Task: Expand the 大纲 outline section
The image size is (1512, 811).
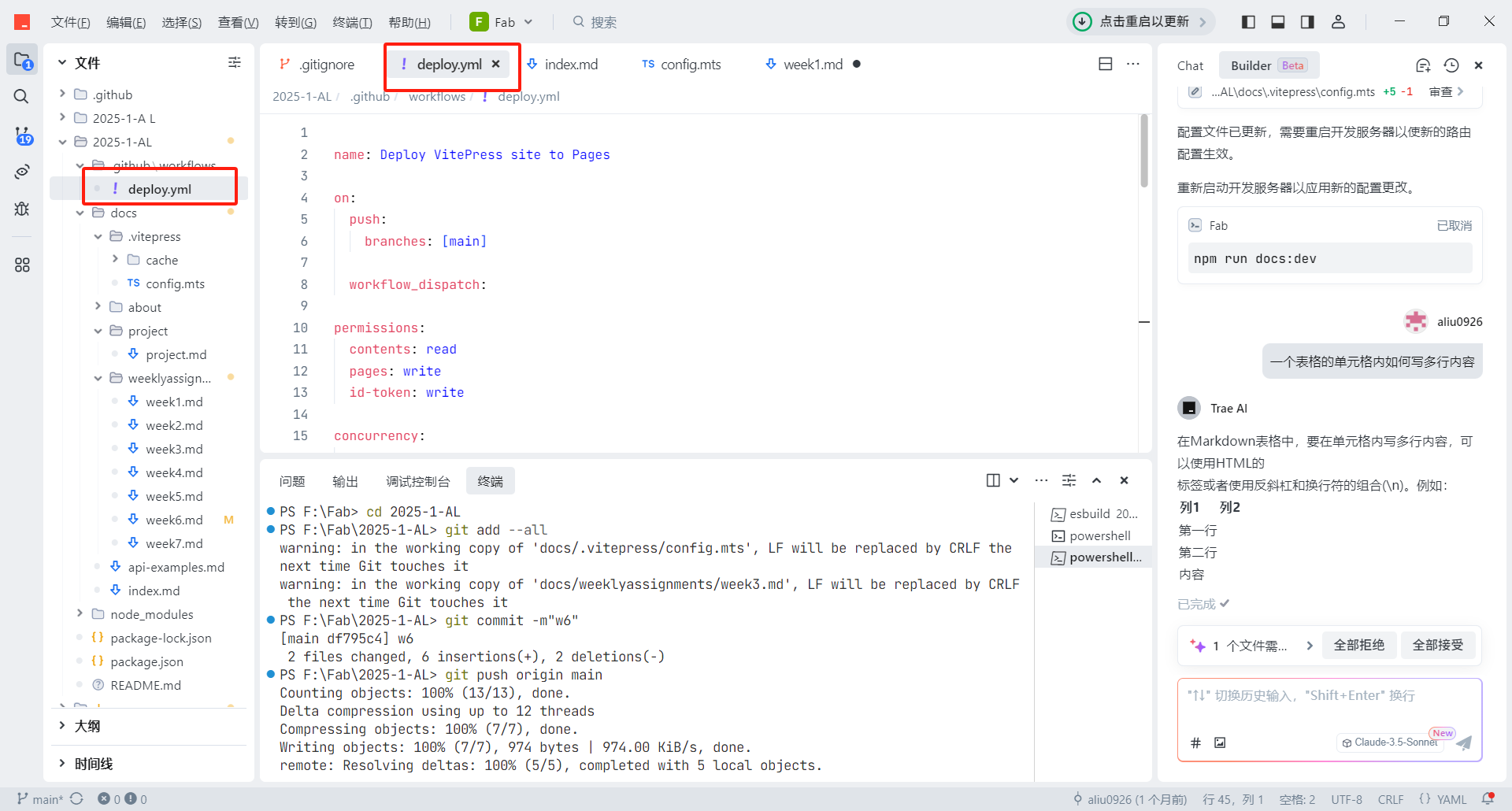Action: tap(87, 726)
